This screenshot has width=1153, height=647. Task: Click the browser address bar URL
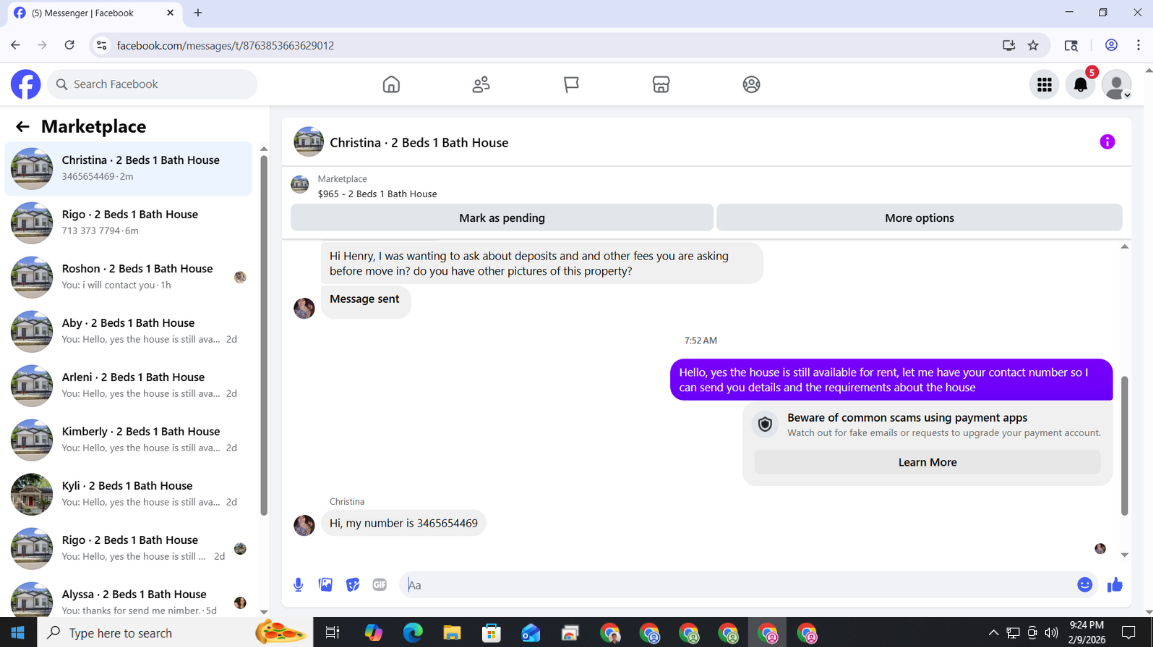click(x=225, y=46)
